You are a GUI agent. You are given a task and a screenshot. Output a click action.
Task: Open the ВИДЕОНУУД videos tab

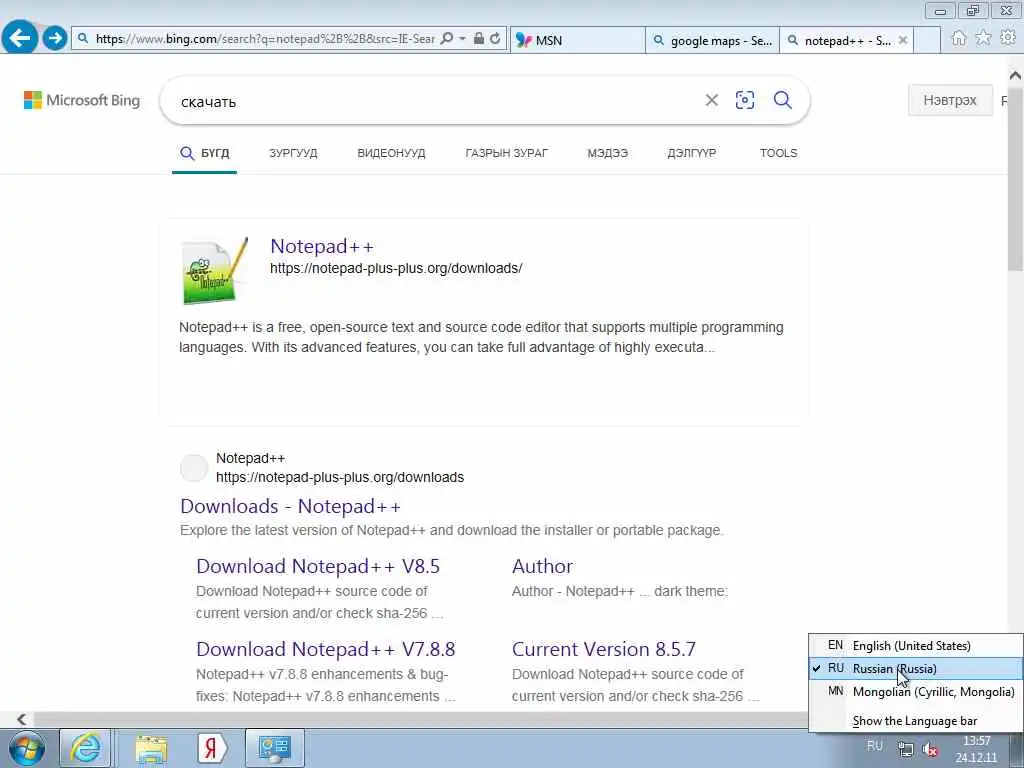pos(391,153)
